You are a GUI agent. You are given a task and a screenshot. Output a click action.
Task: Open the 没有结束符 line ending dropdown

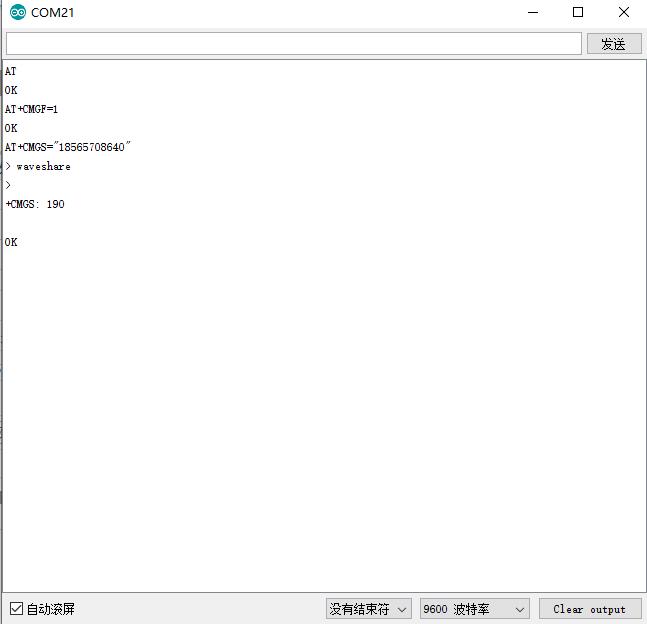[x=368, y=609]
